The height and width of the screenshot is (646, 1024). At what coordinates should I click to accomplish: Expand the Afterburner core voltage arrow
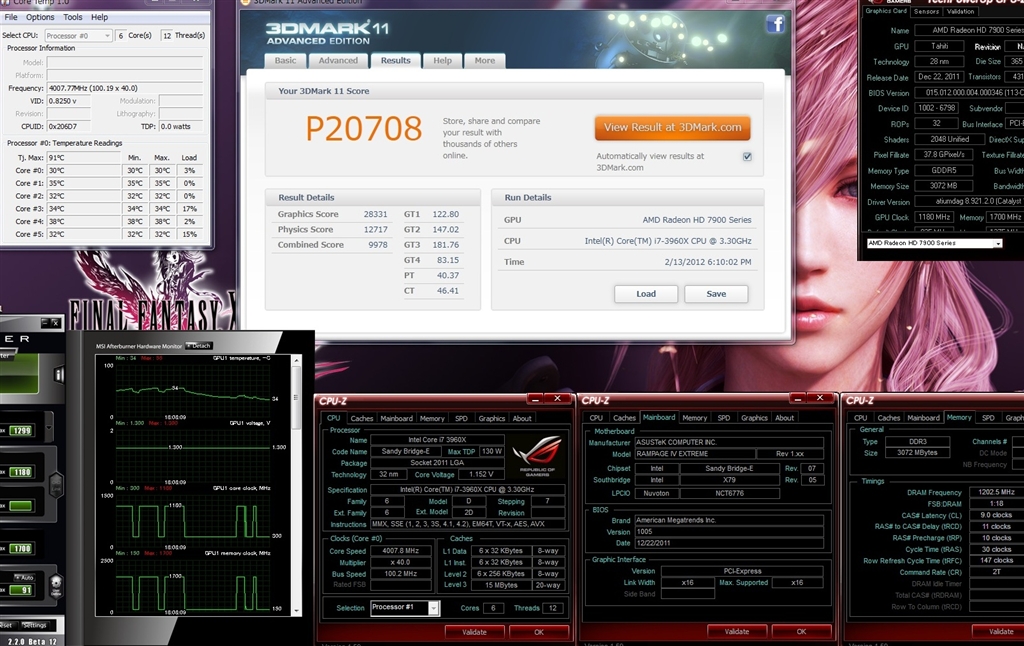click(x=49, y=429)
